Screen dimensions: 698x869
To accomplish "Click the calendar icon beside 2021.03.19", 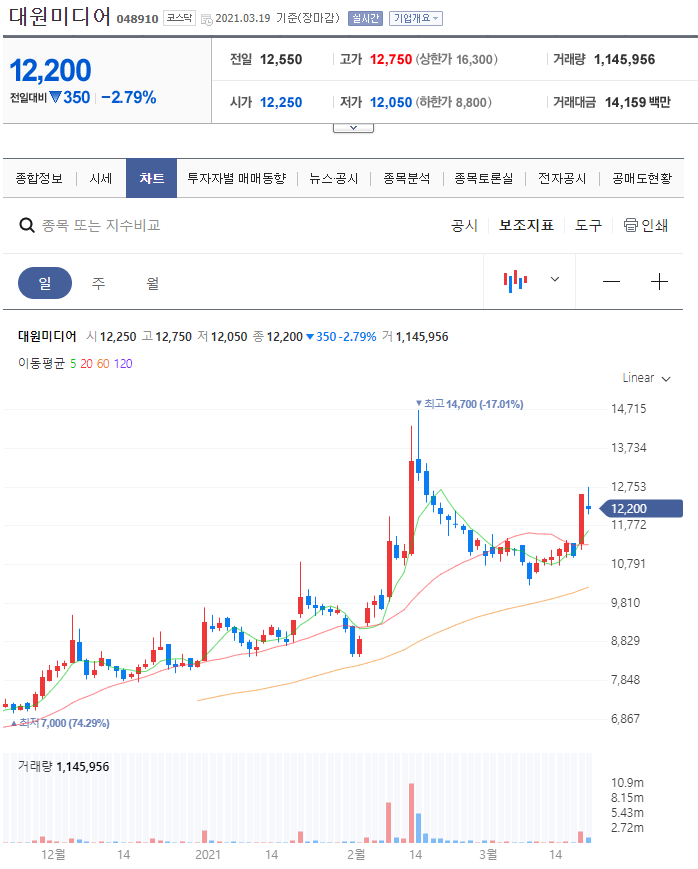I will pos(206,19).
